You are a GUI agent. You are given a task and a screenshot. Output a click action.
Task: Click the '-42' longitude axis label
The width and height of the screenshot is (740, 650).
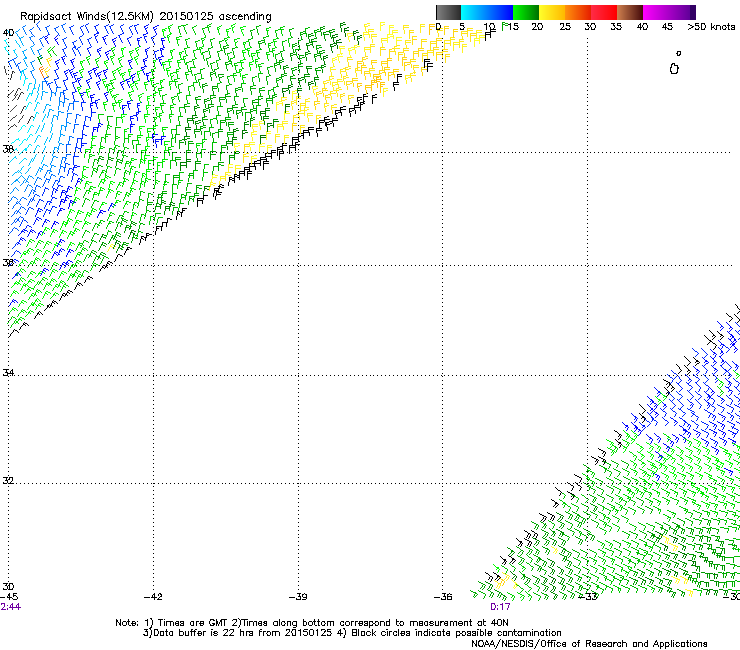coord(153,597)
